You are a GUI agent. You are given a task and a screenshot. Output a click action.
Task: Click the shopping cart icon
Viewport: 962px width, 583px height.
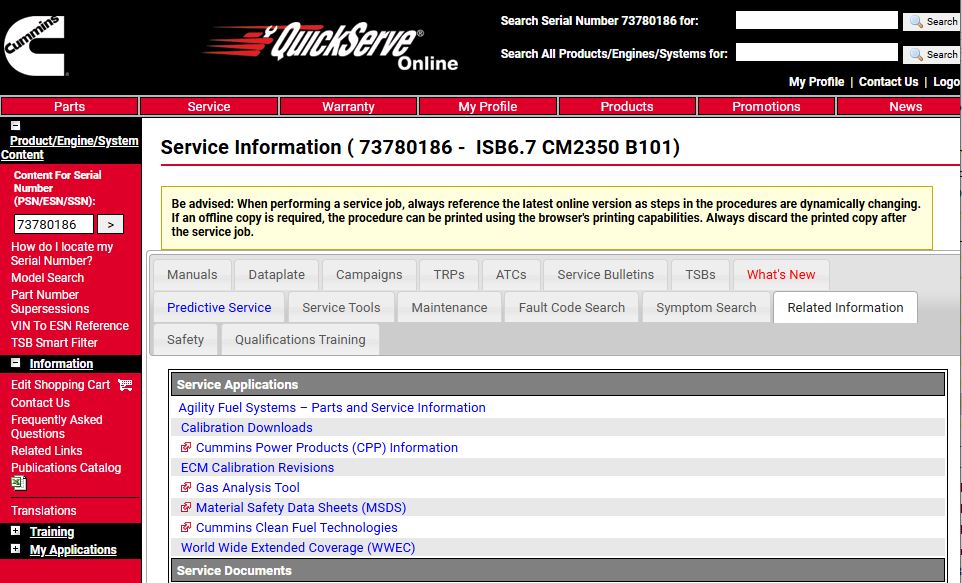click(125, 385)
